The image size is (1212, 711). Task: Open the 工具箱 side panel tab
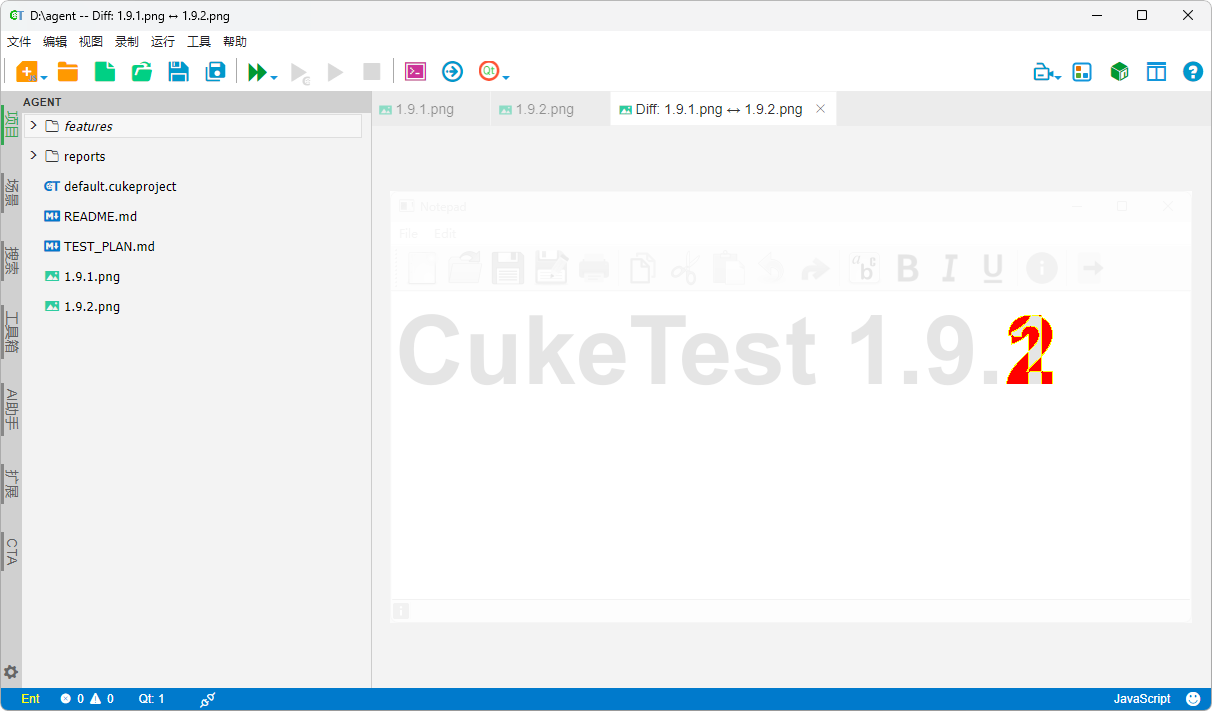(x=11, y=333)
